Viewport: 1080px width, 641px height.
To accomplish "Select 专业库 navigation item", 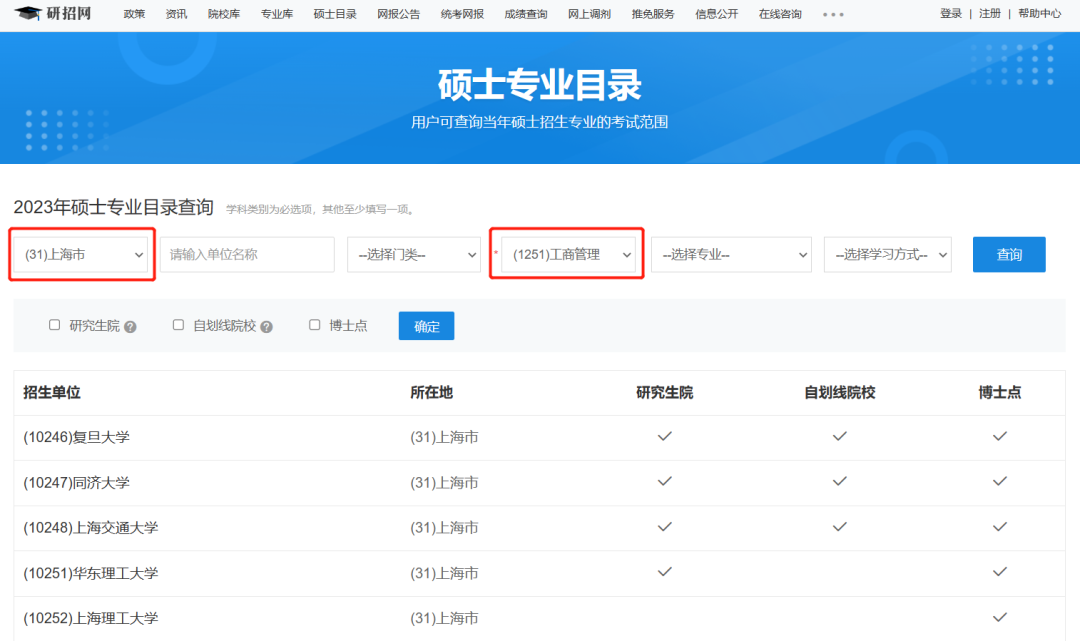I will 277,14.
